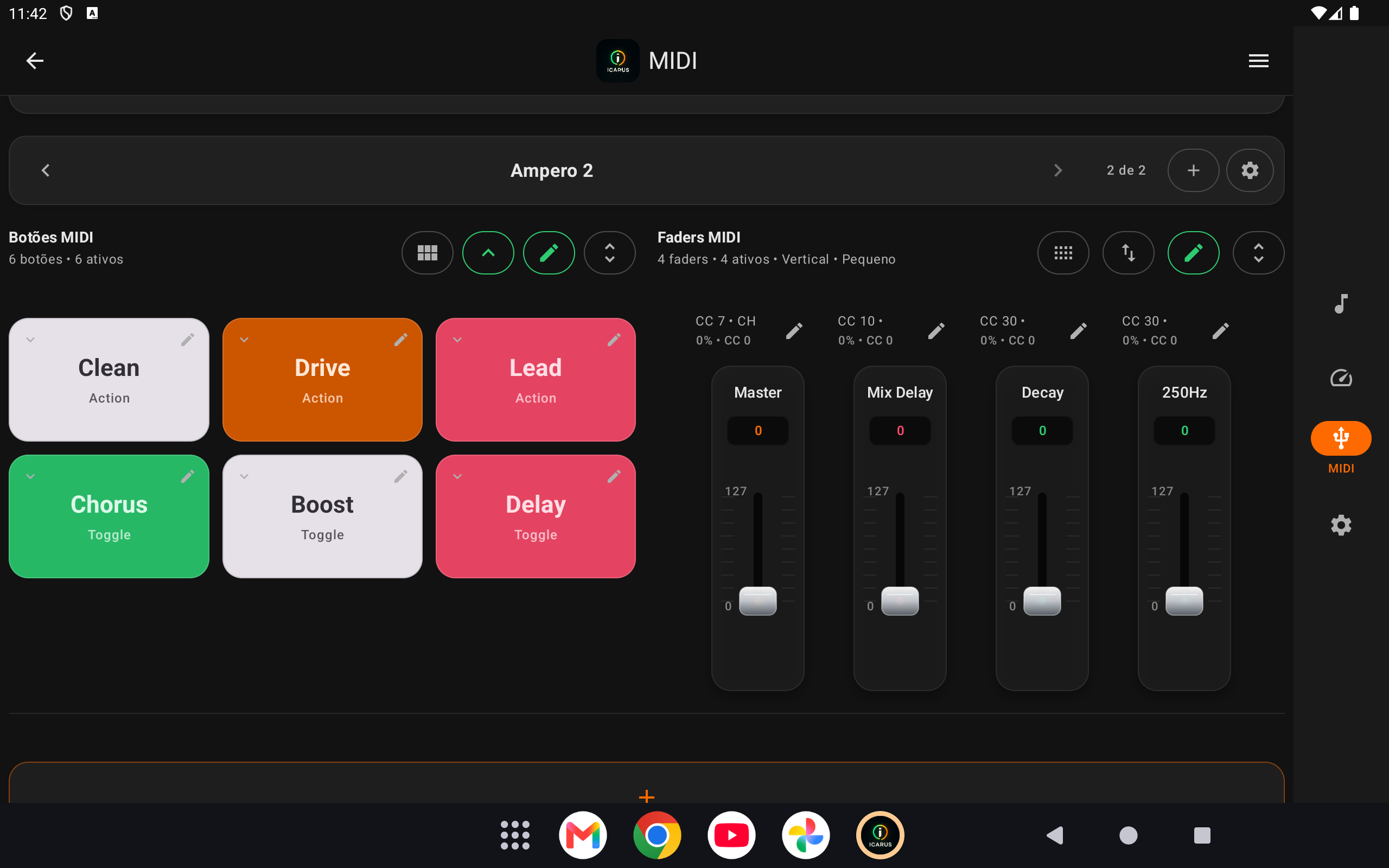Edit the Lead button with pencil

(614, 340)
